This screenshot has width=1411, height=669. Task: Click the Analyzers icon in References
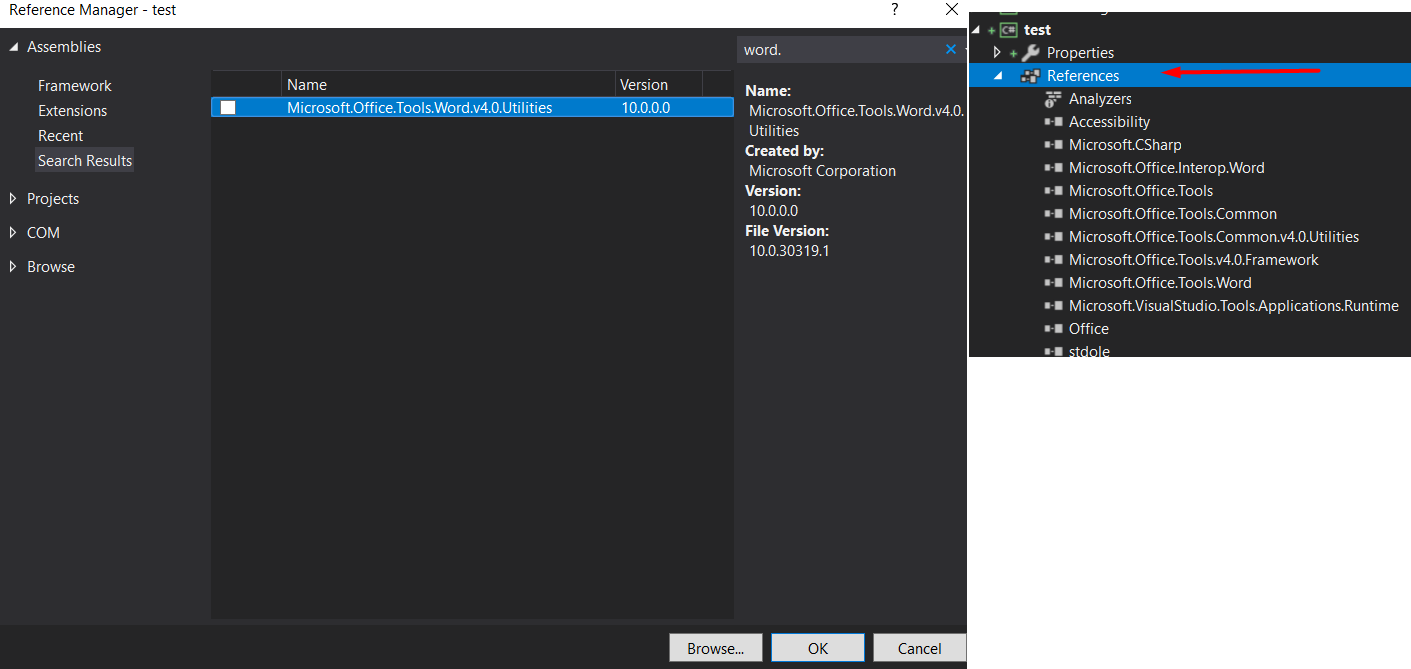(x=1052, y=99)
